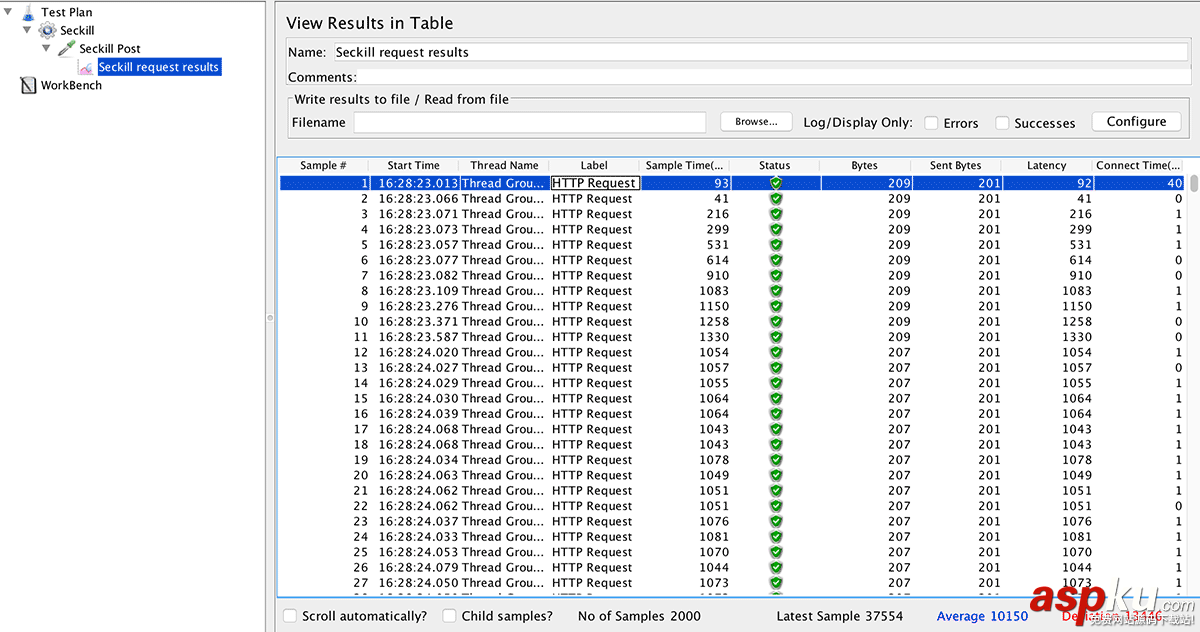1200x632 pixels.
Task: Click the results table vertical scrollbar thumb
Action: point(1194,182)
